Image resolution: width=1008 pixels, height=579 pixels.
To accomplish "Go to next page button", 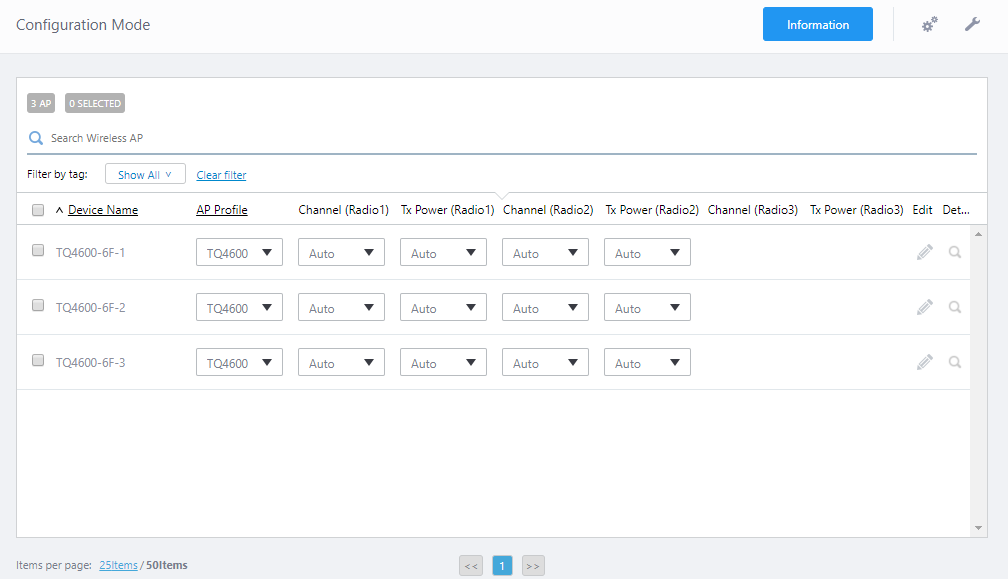I will click(x=533, y=566).
